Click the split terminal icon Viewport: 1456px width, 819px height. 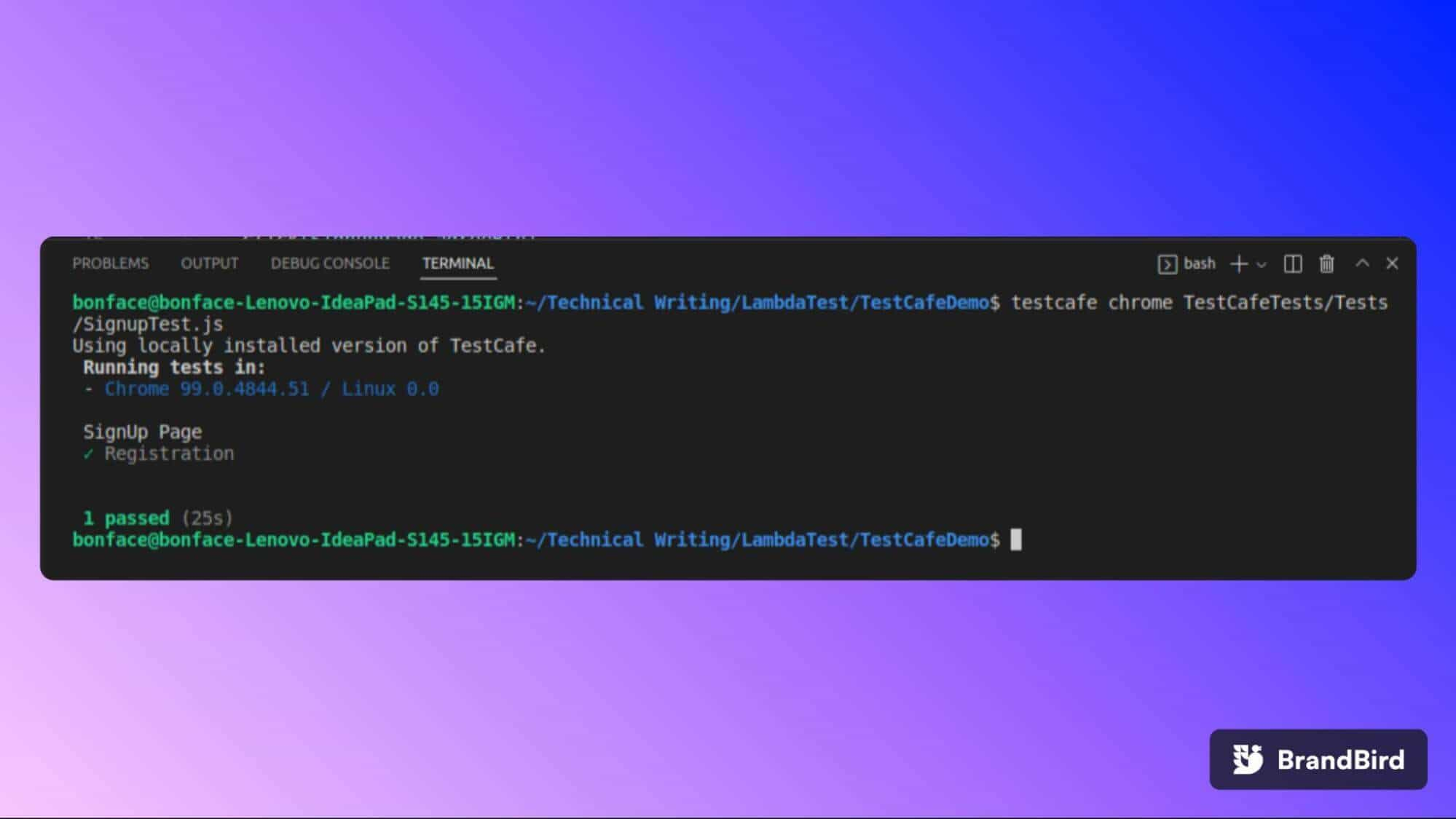[1293, 263]
